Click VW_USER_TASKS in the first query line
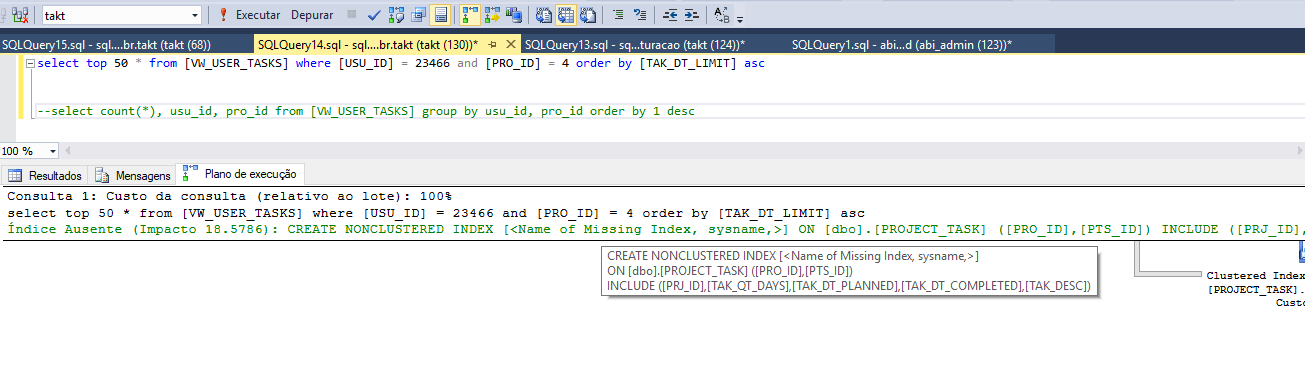 pyautogui.click(x=236, y=63)
